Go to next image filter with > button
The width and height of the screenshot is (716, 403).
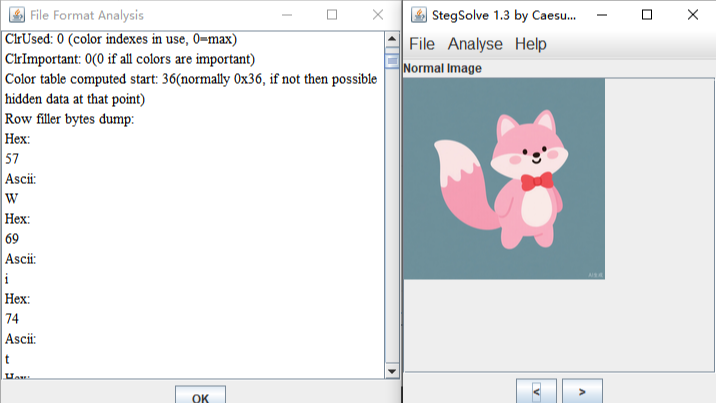pyautogui.click(x=582, y=391)
